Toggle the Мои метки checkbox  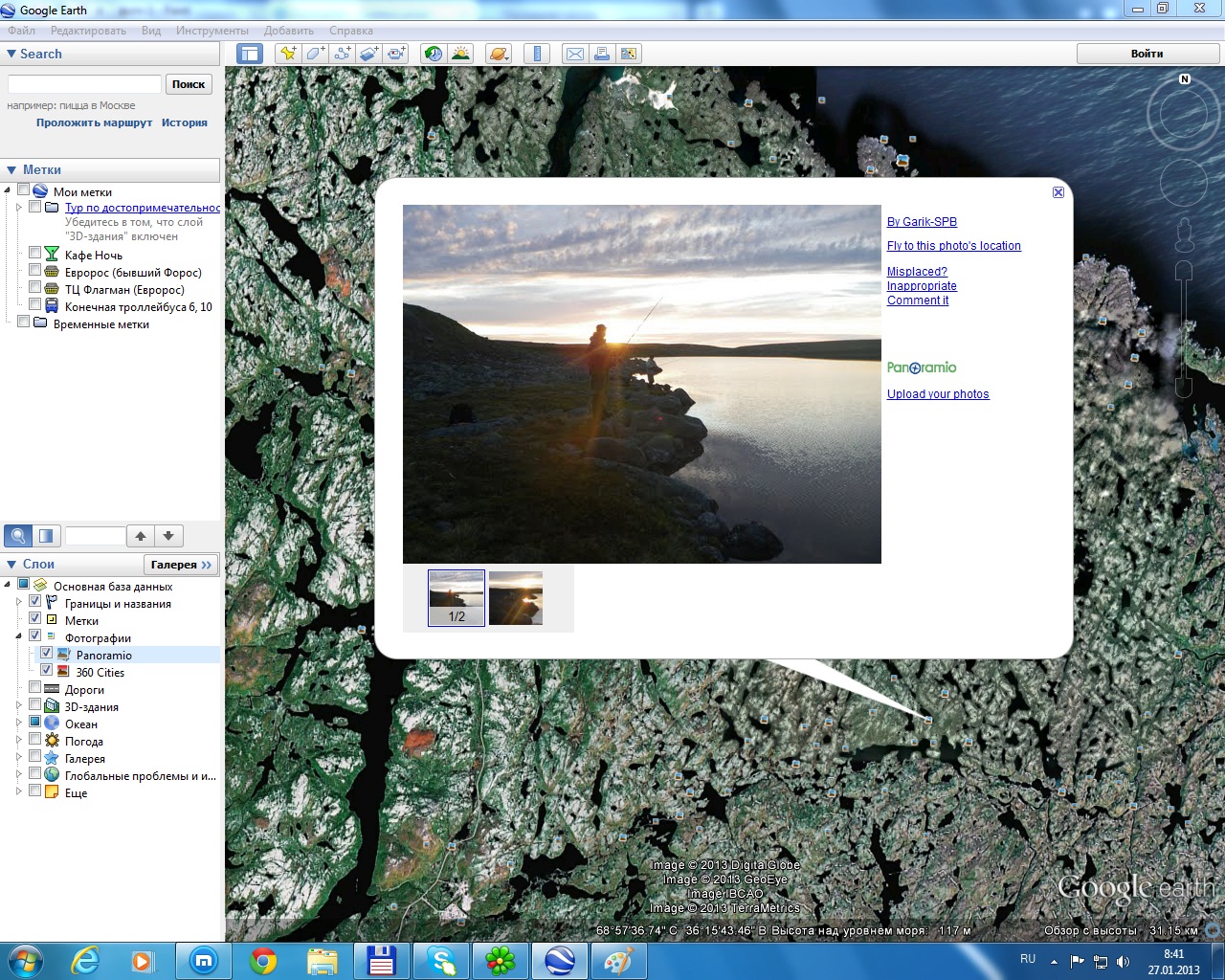(24, 190)
